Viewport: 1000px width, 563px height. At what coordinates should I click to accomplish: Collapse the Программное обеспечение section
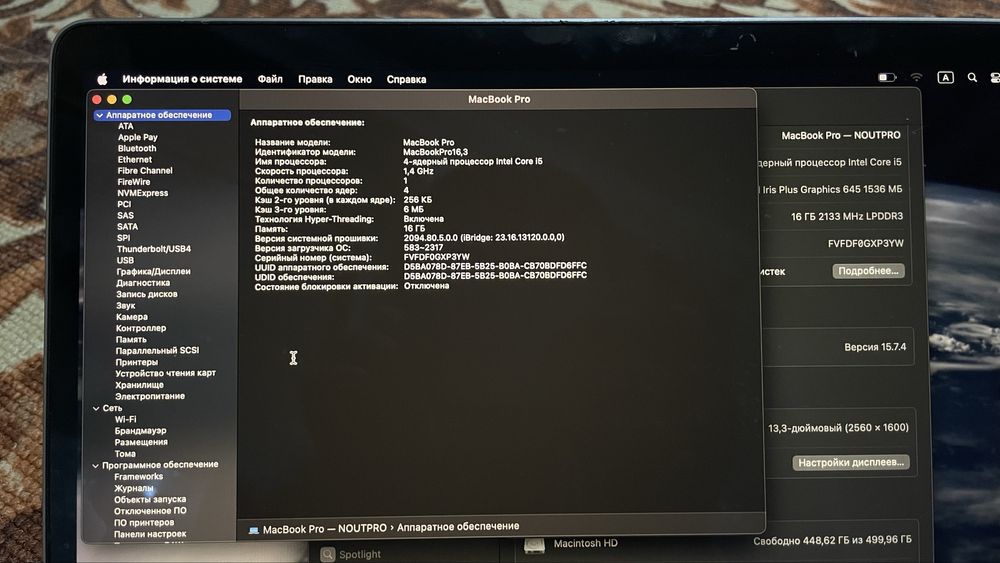95,465
